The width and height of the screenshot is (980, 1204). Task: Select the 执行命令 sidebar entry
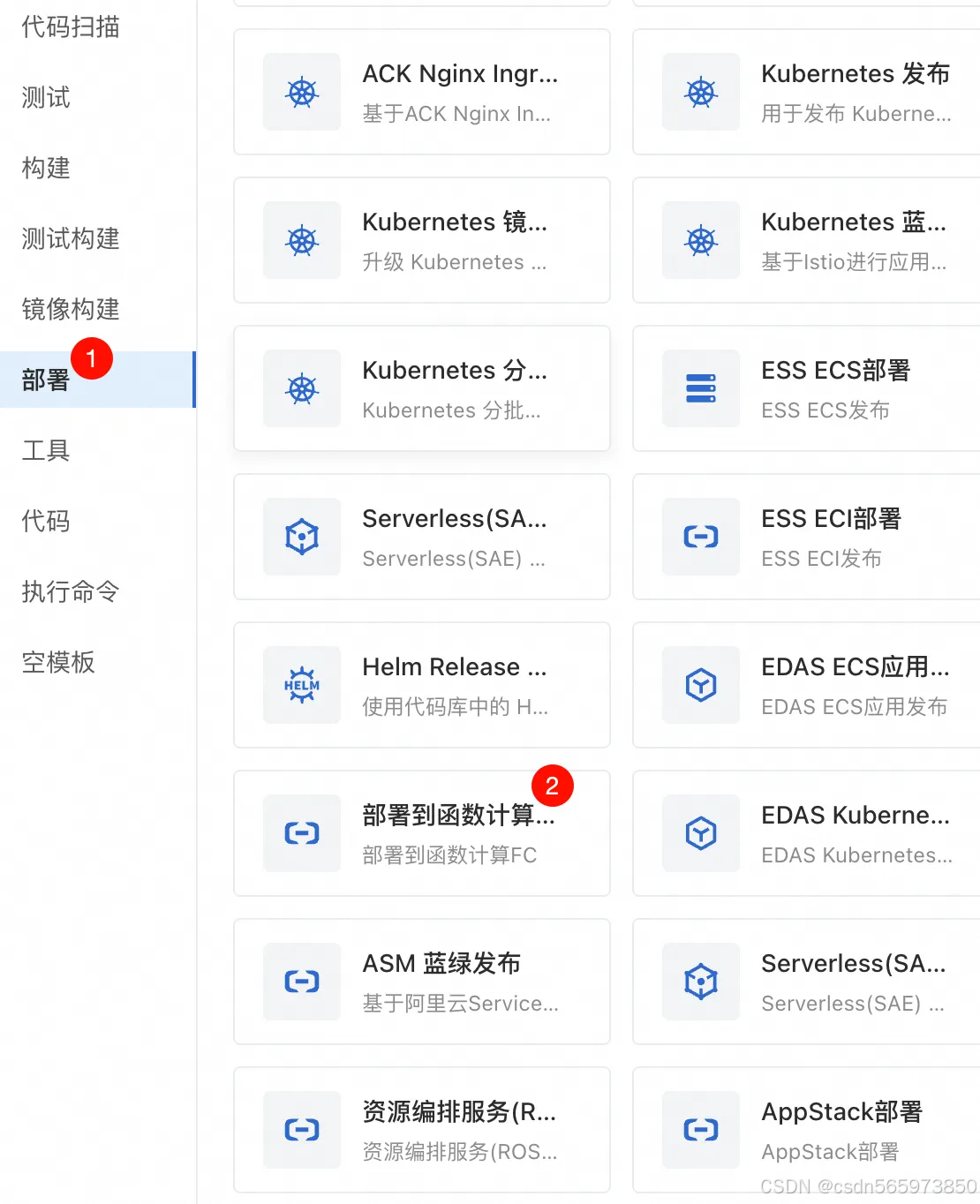pyautogui.click(x=69, y=592)
